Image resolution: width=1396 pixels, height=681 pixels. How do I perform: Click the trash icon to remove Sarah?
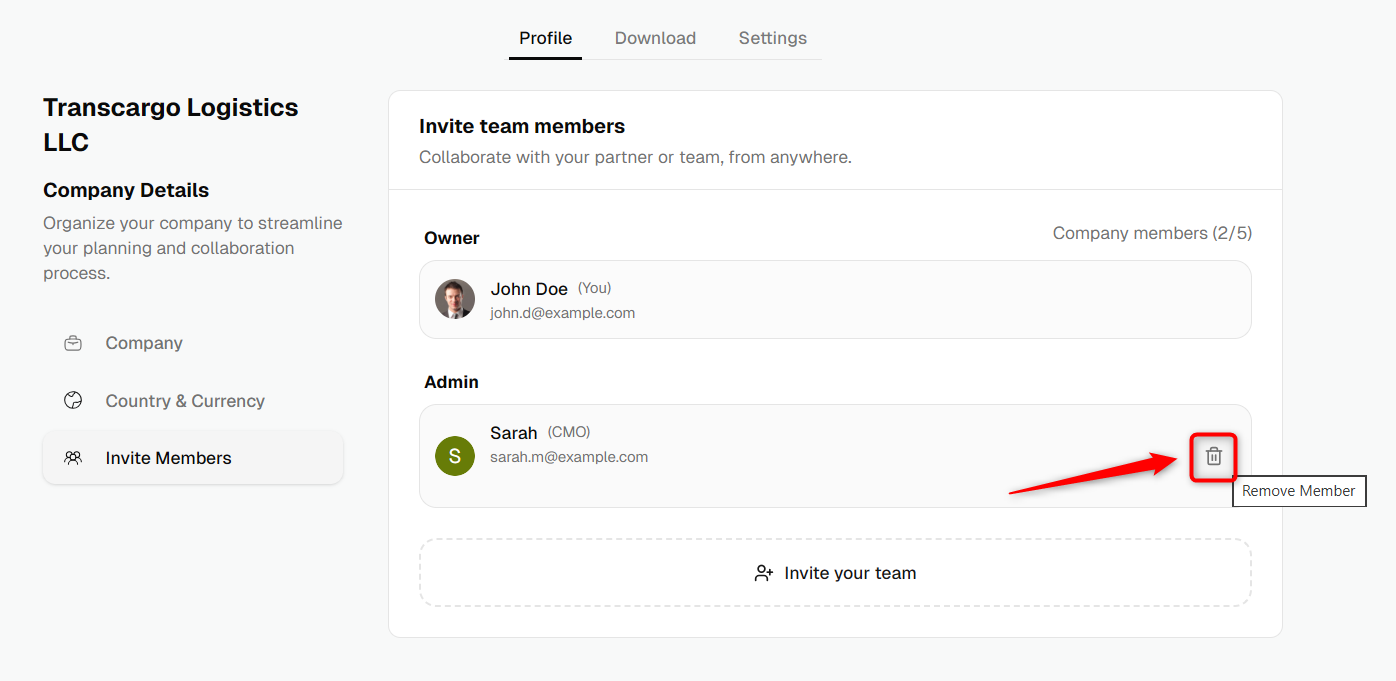click(1213, 456)
